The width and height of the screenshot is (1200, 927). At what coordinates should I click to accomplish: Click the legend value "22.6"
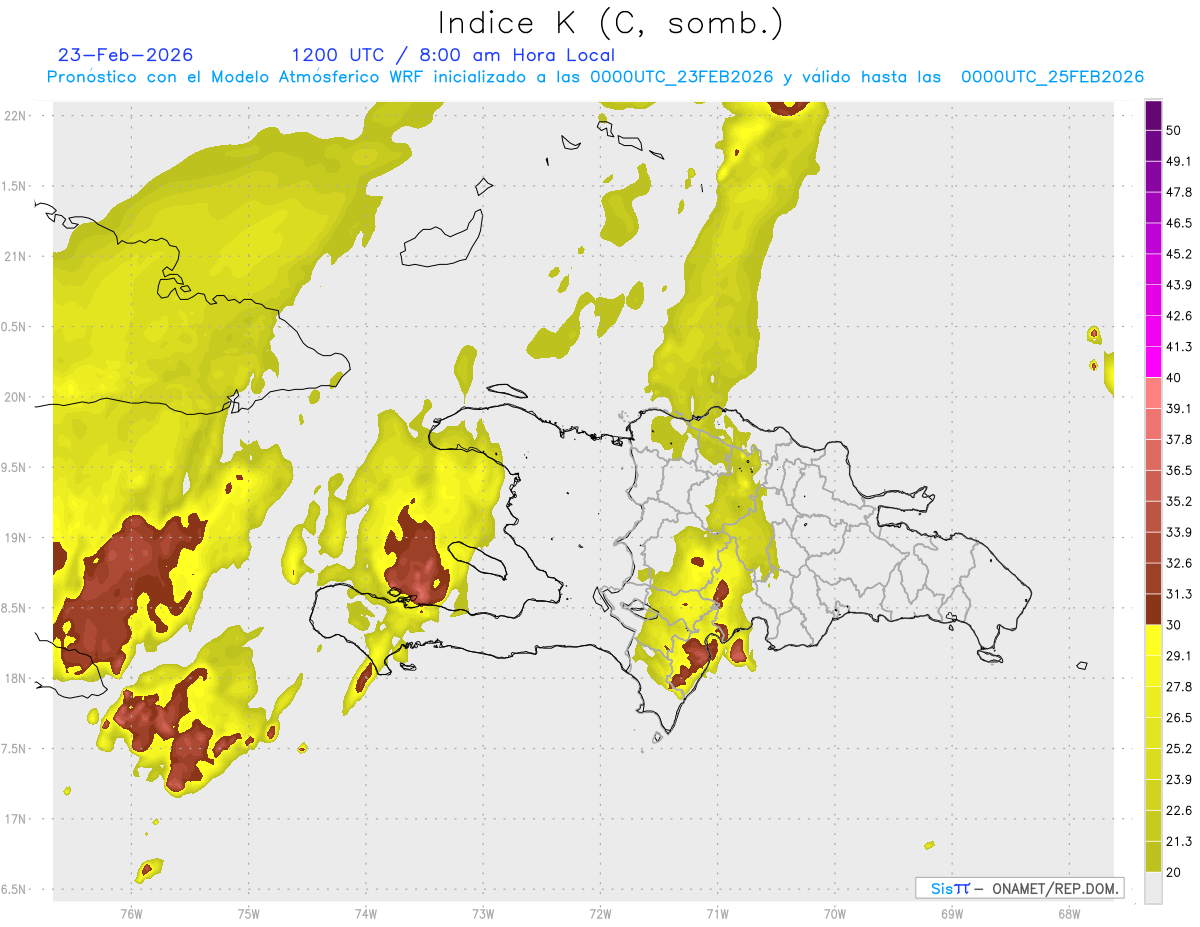(1179, 811)
